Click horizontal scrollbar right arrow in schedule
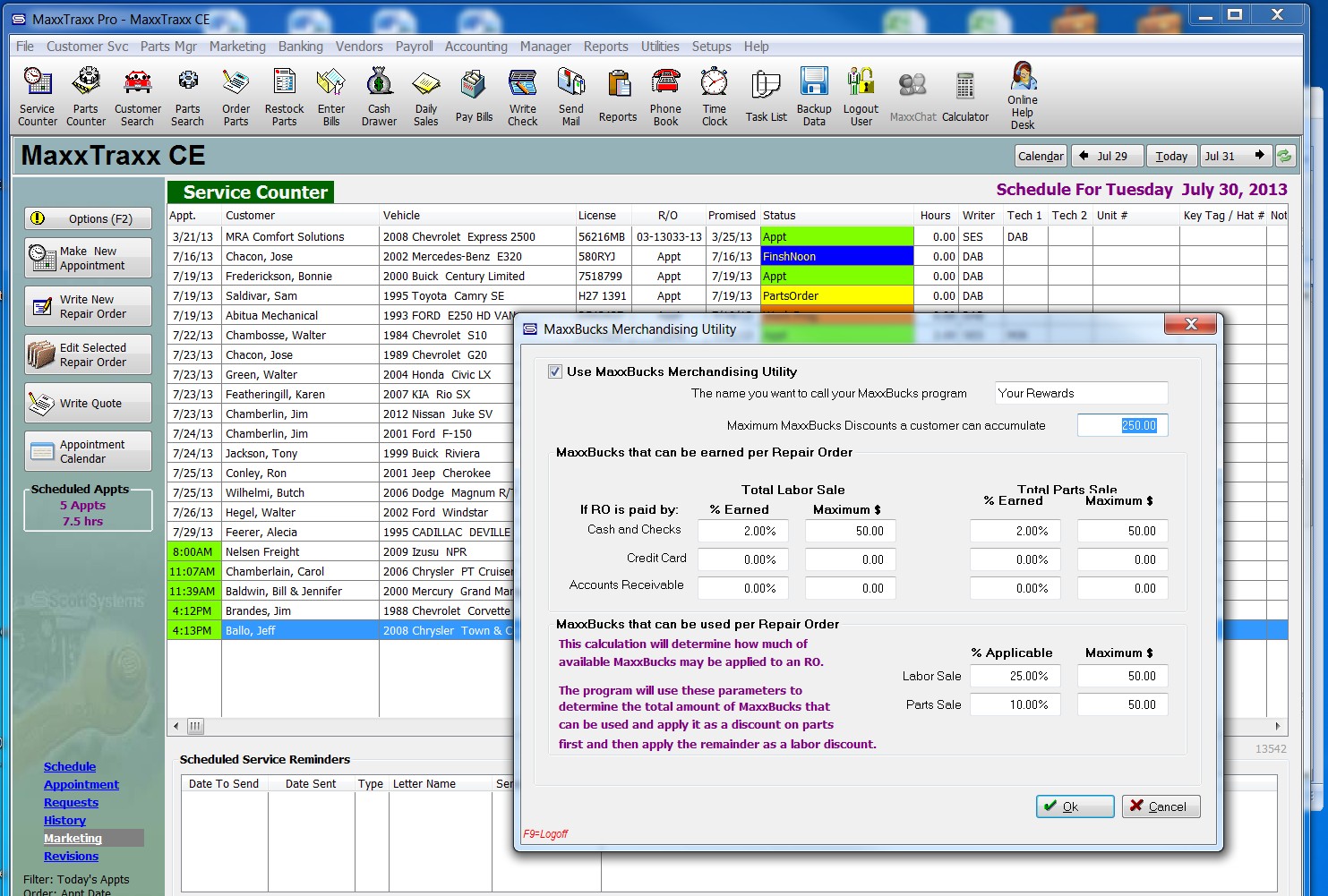Viewport: 1328px width, 896px height. (1278, 726)
